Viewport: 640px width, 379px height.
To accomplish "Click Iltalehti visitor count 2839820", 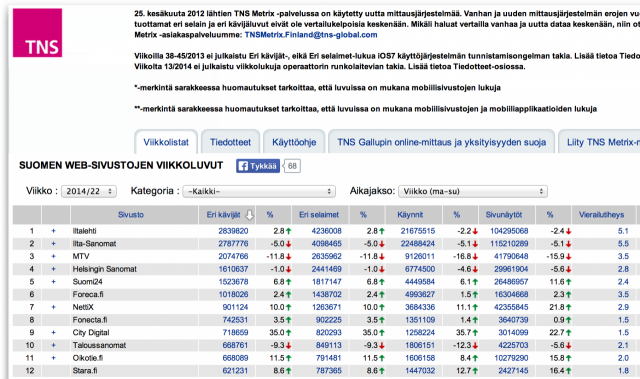I will pos(233,231).
